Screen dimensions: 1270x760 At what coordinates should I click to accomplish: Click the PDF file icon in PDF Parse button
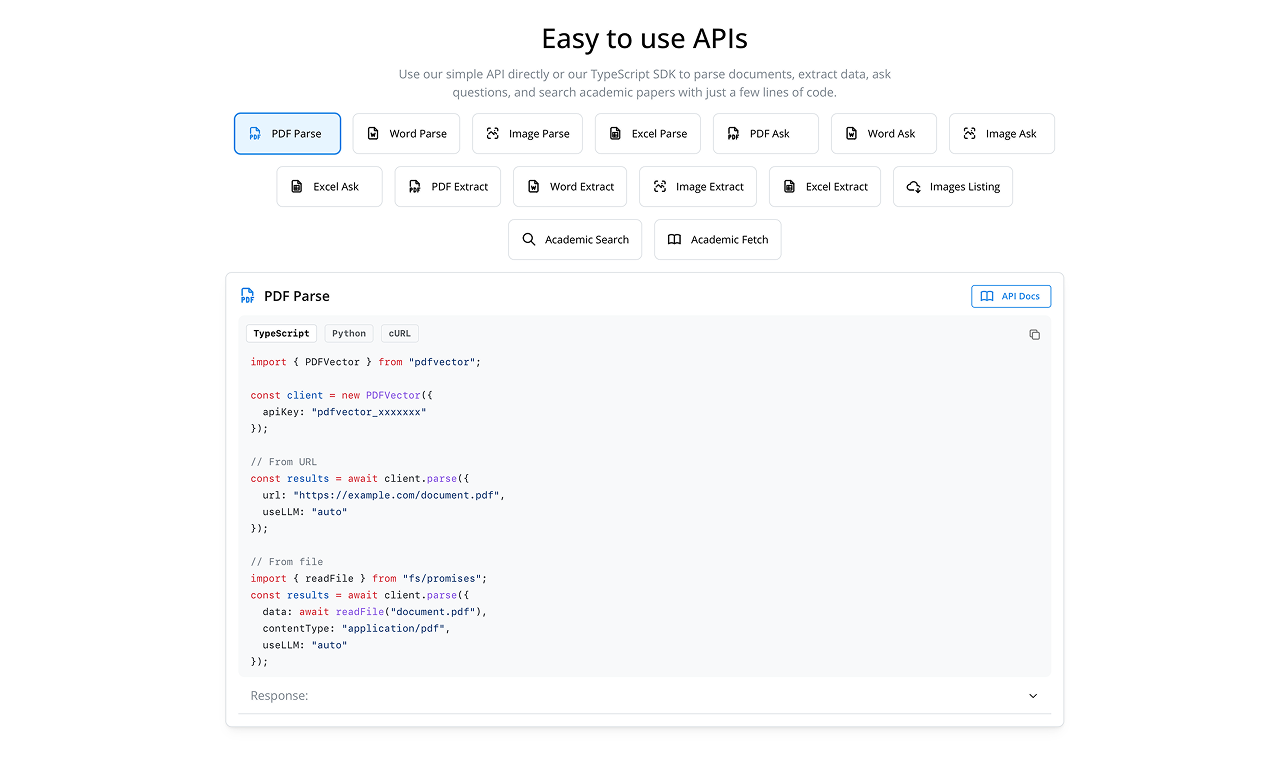click(255, 134)
